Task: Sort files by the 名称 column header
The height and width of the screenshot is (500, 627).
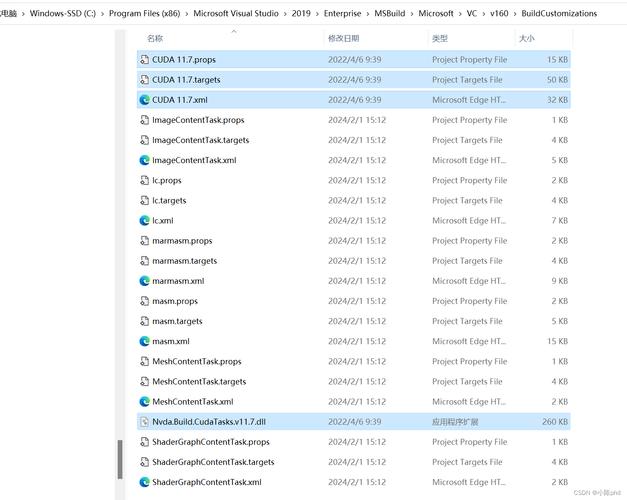Action: pyautogui.click(x=155, y=38)
